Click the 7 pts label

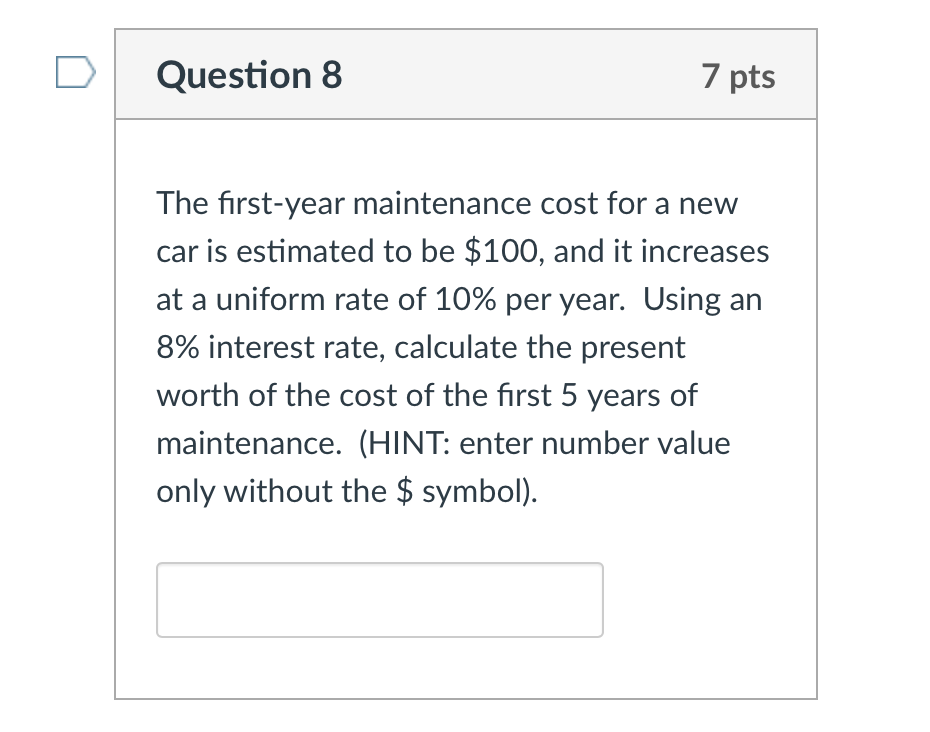click(738, 75)
